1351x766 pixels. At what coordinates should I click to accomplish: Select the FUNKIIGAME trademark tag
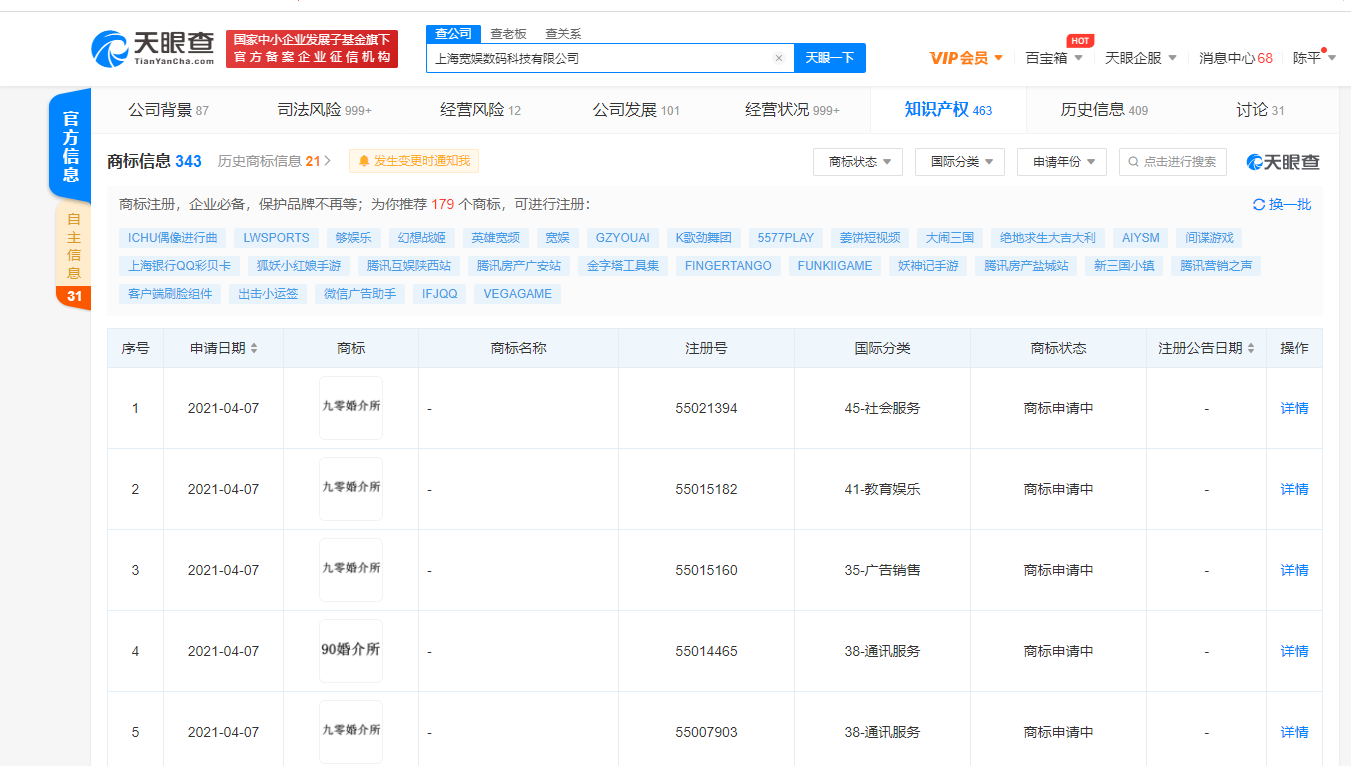835,266
